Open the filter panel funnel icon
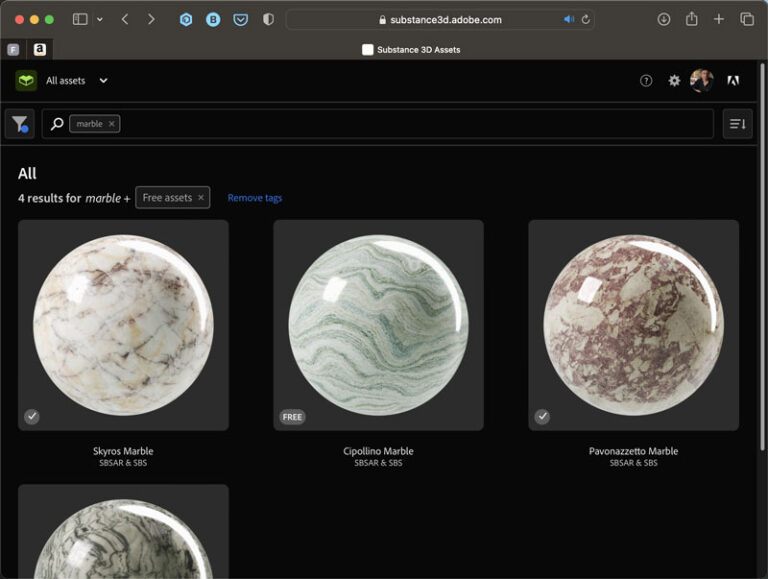The height and width of the screenshot is (579, 768). pos(19,124)
